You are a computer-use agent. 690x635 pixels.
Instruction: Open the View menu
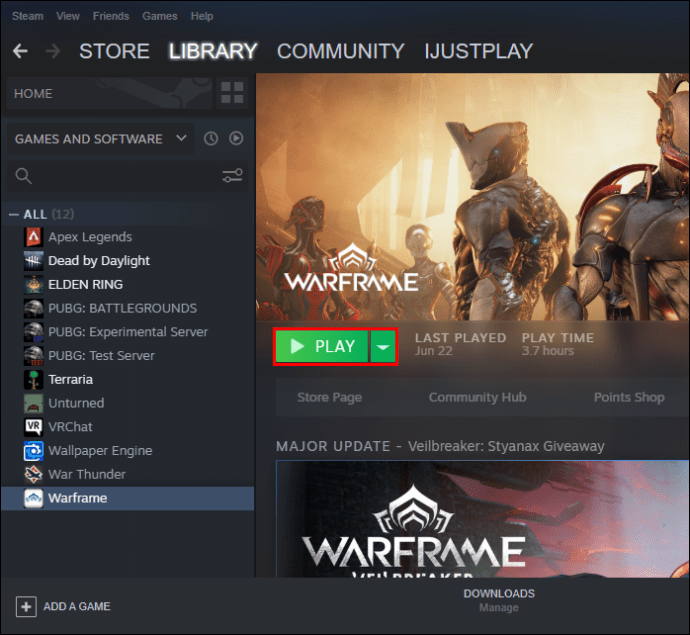[x=68, y=16]
